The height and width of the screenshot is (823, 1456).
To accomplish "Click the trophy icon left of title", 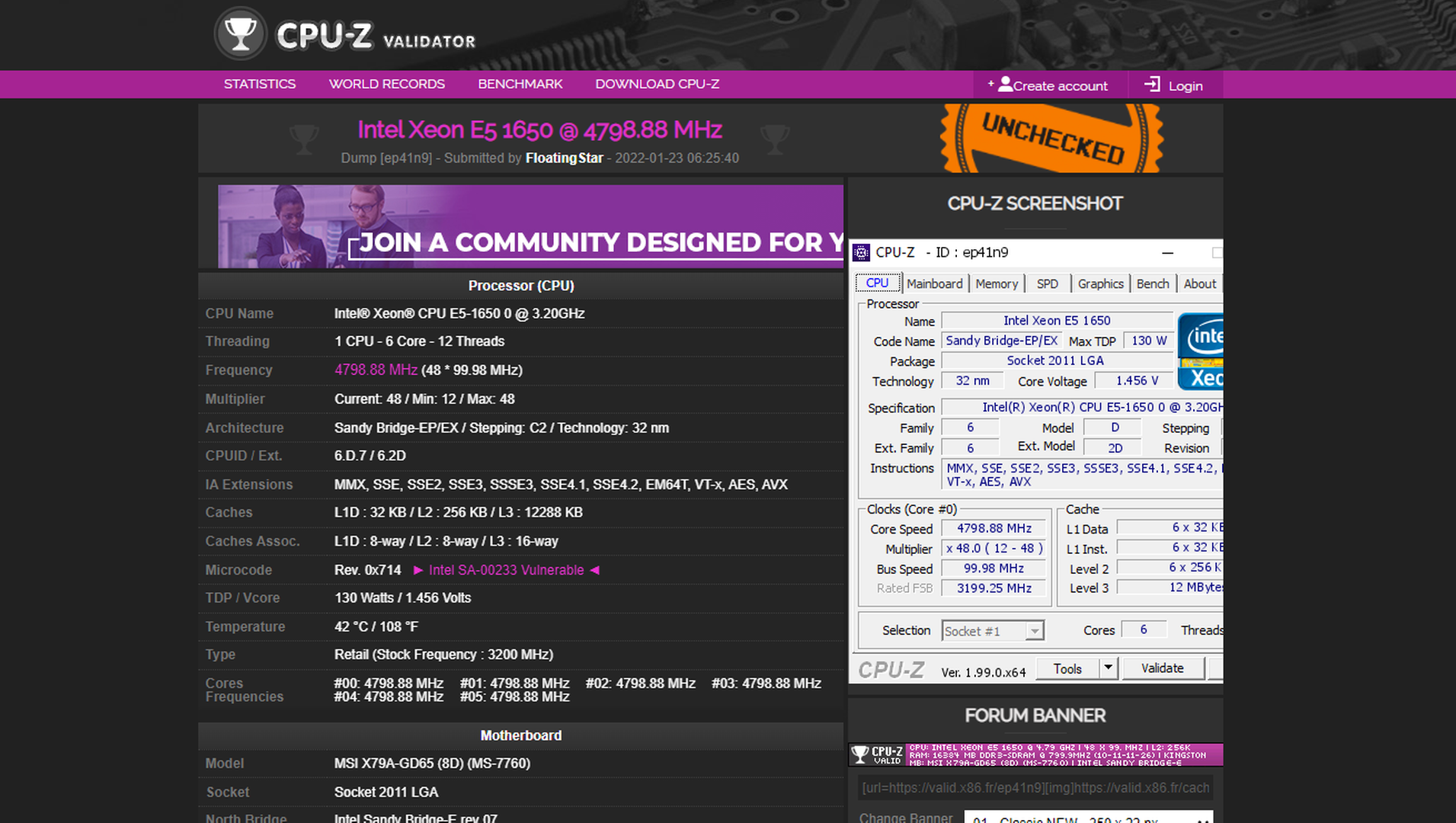I will point(304,140).
